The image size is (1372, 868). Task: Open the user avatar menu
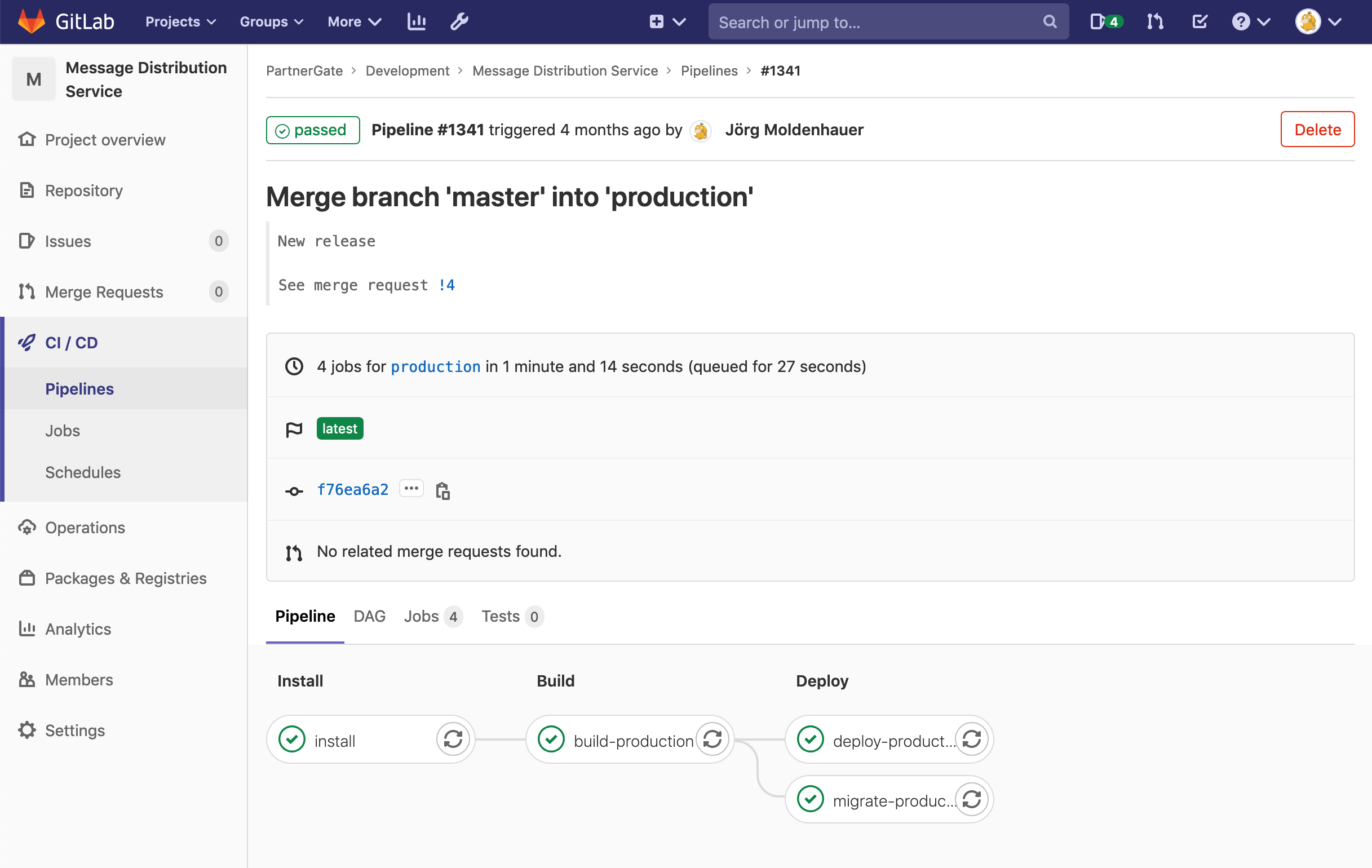click(x=1318, y=21)
